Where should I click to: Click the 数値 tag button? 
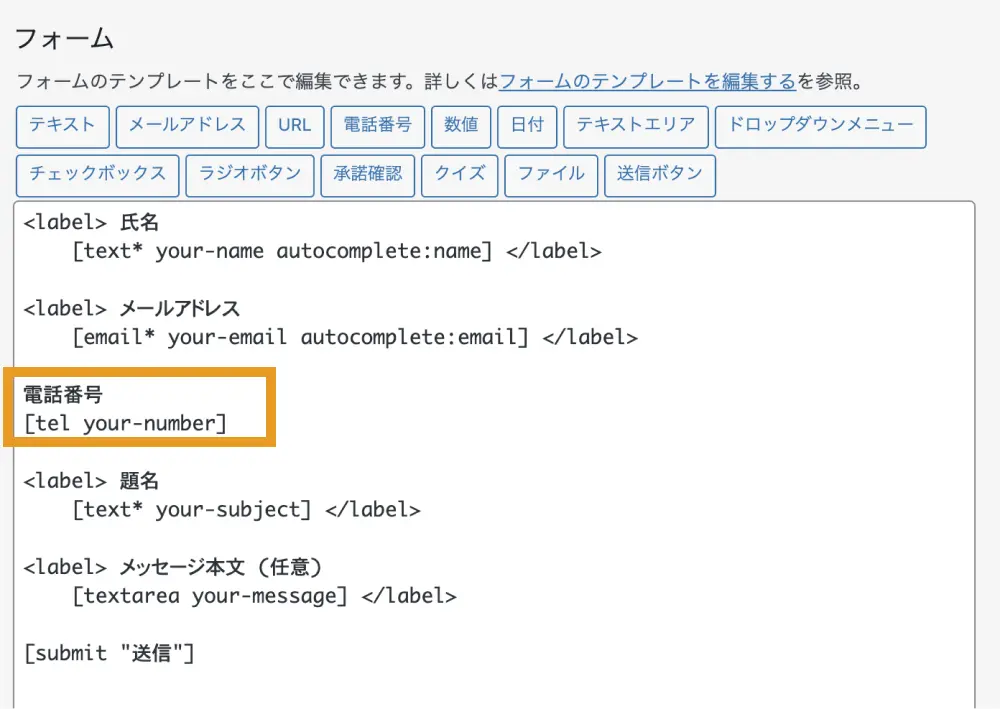coord(461,126)
